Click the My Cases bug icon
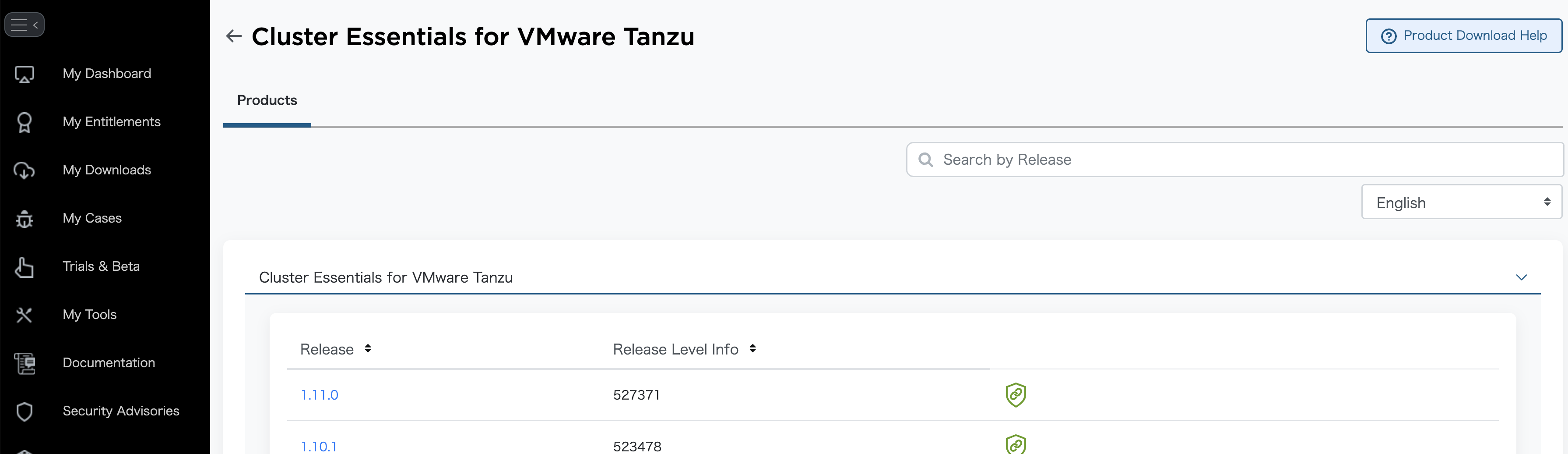The image size is (1568, 454). (x=25, y=219)
